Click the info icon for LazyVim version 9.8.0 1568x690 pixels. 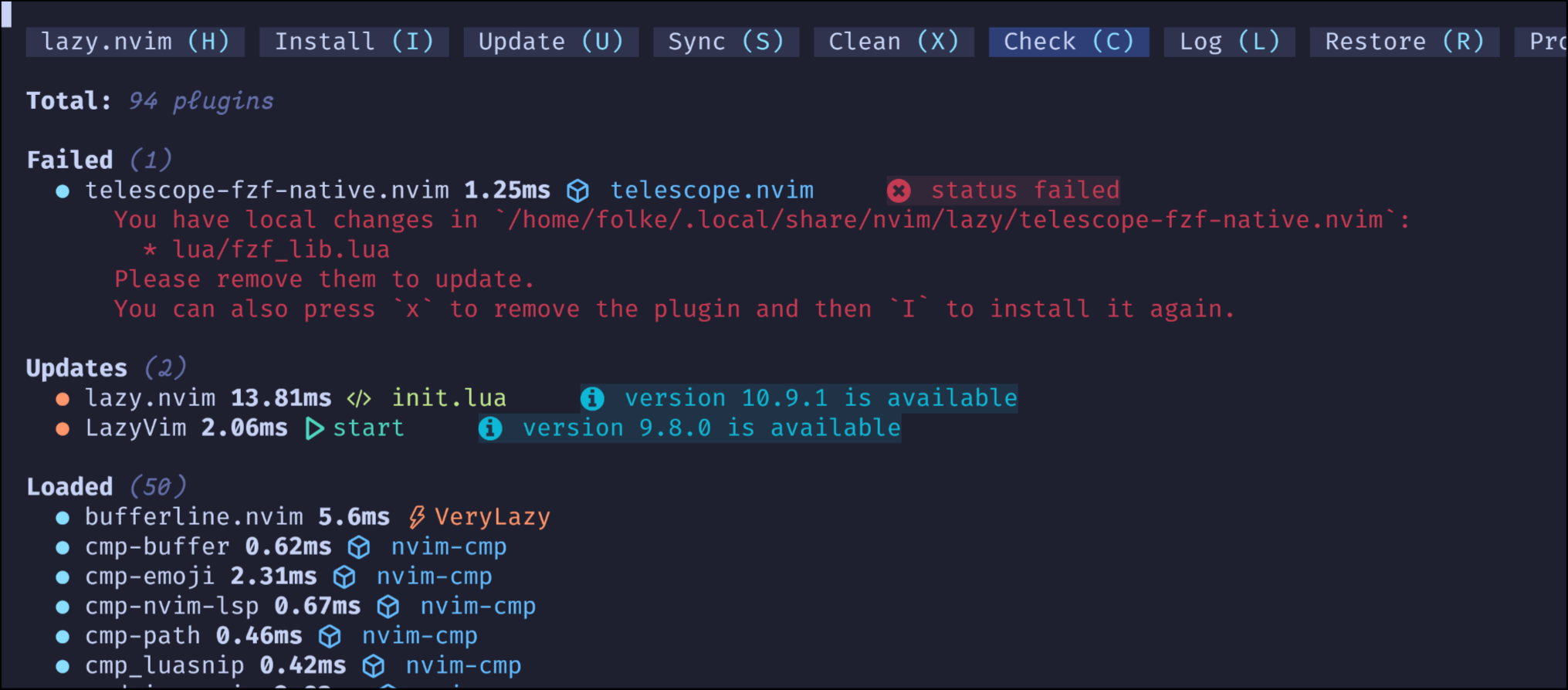click(x=490, y=428)
